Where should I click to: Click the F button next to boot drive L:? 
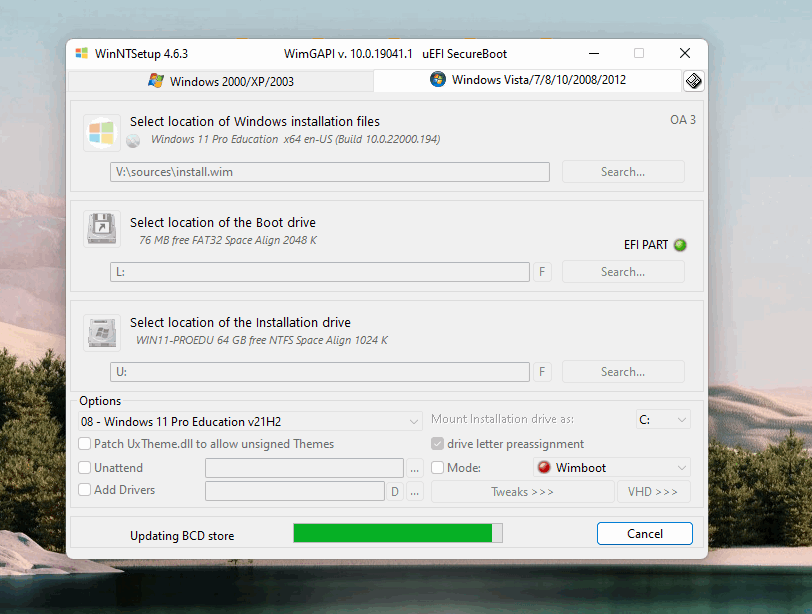(x=542, y=272)
